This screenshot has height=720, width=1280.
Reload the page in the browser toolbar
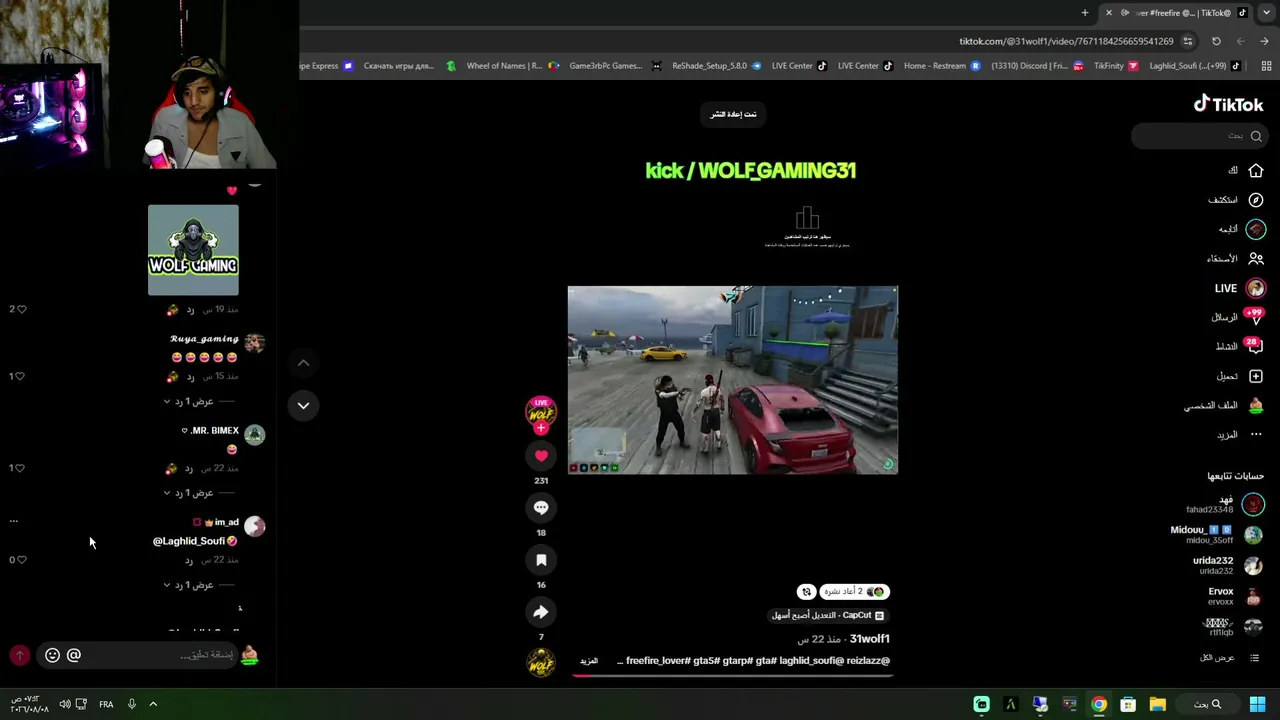tap(1216, 41)
